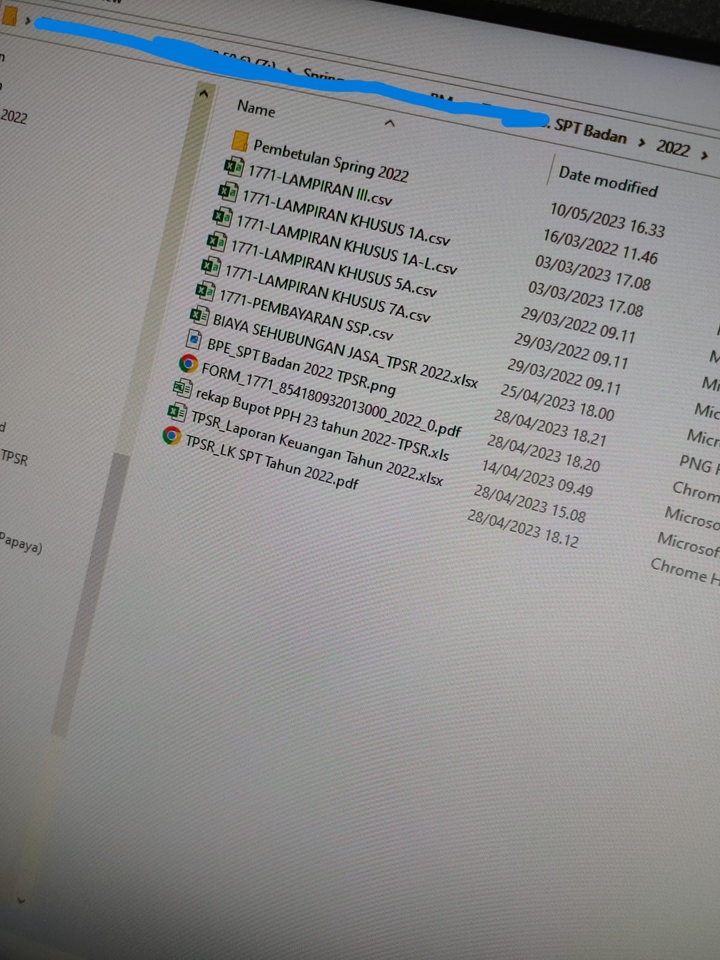Select TPSR item in navigation pane

click(x=14, y=456)
